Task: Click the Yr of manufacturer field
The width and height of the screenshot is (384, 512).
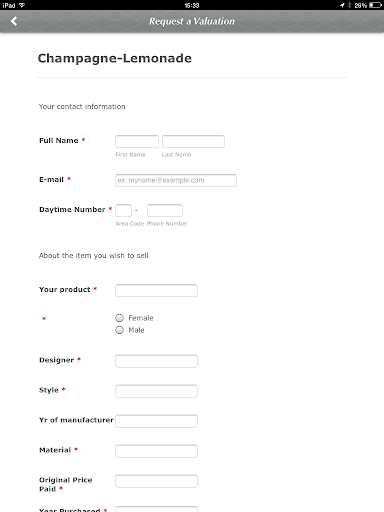Action: coord(156,421)
